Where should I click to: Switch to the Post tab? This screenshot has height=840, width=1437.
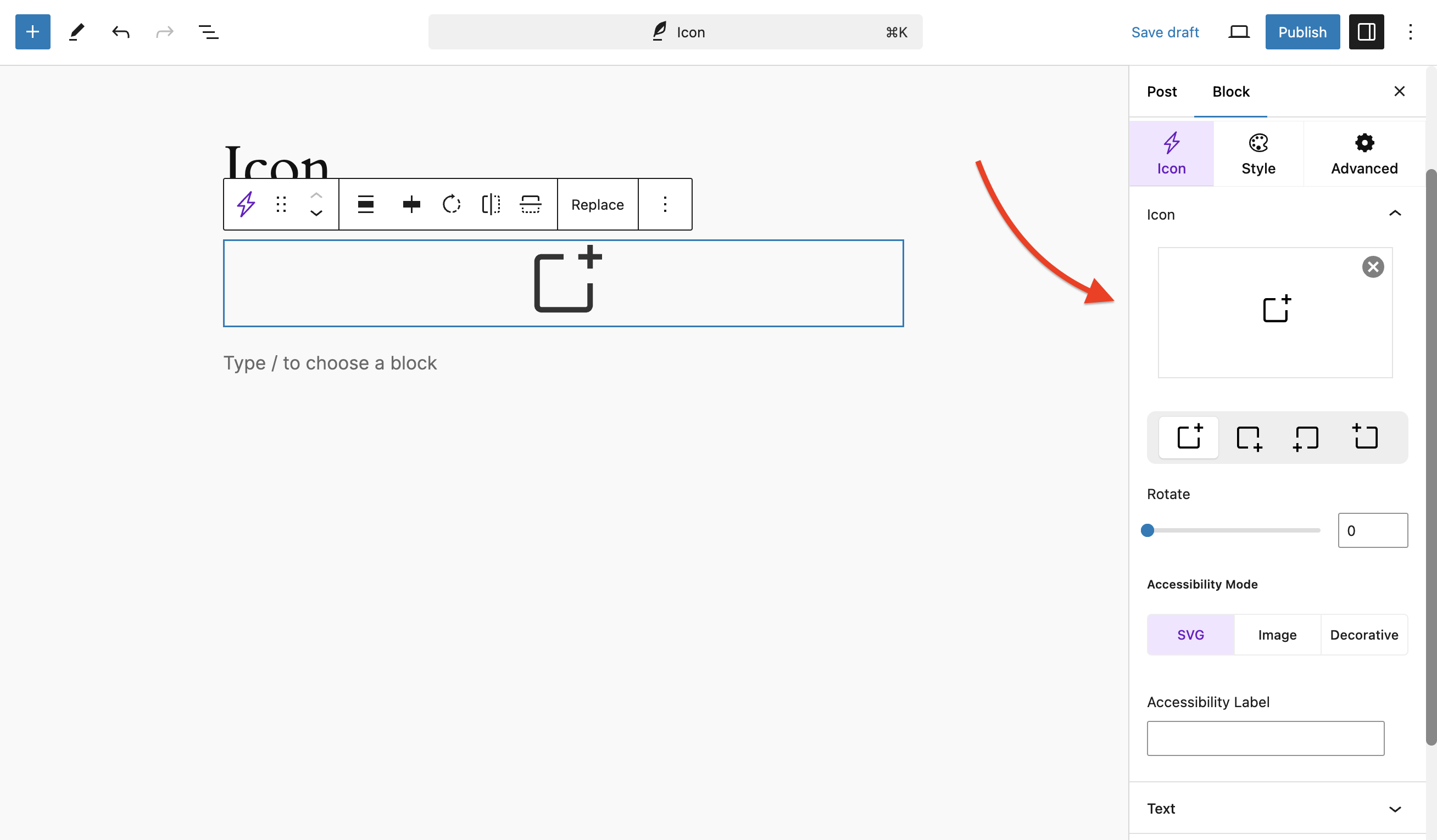(1162, 92)
